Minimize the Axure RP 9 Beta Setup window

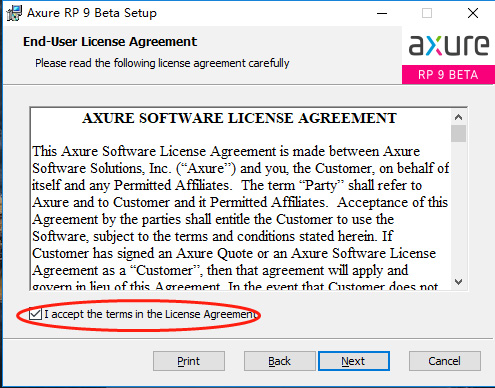coord(382,13)
